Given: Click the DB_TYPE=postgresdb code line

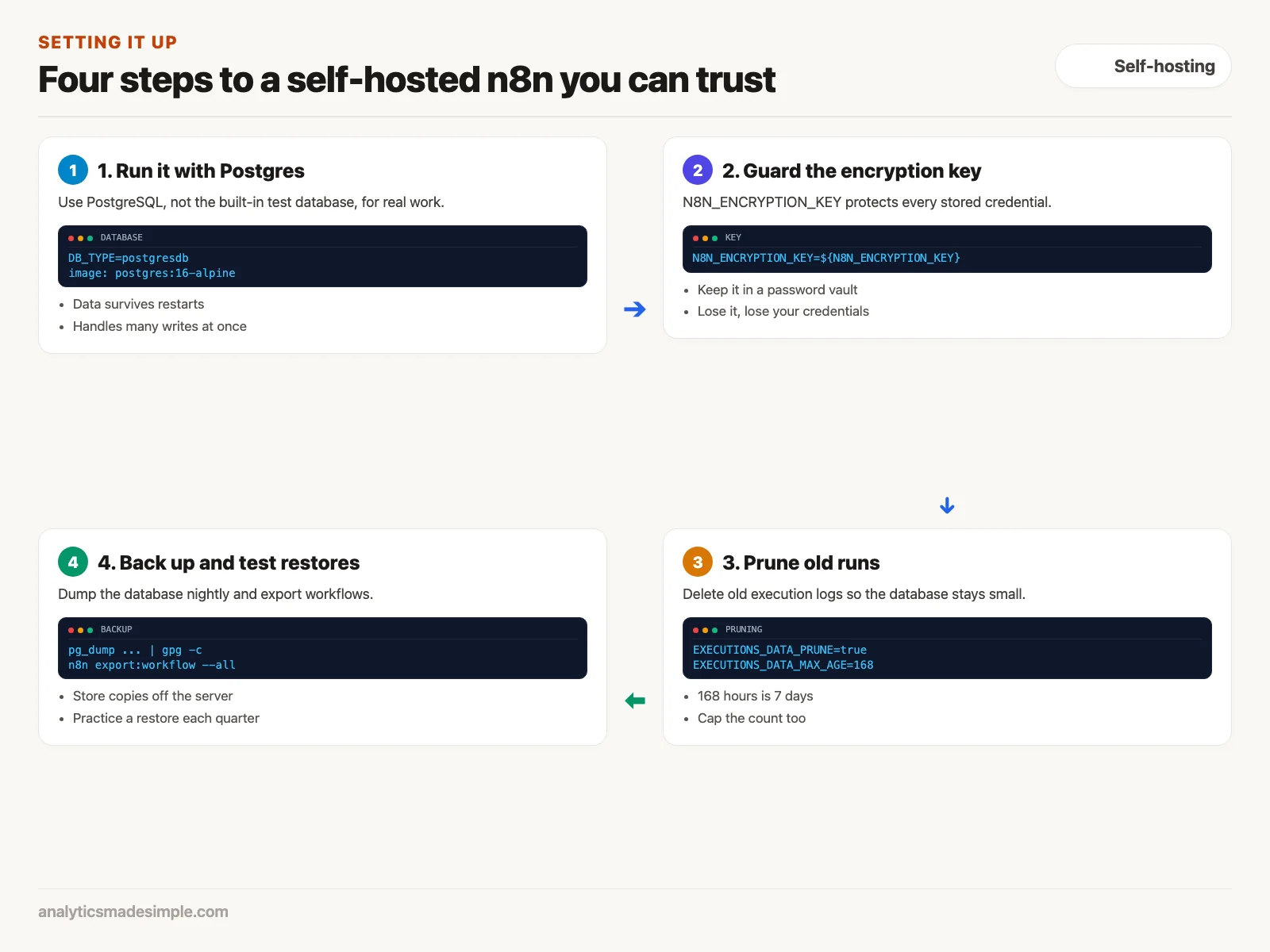Looking at the screenshot, I should [x=129, y=258].
